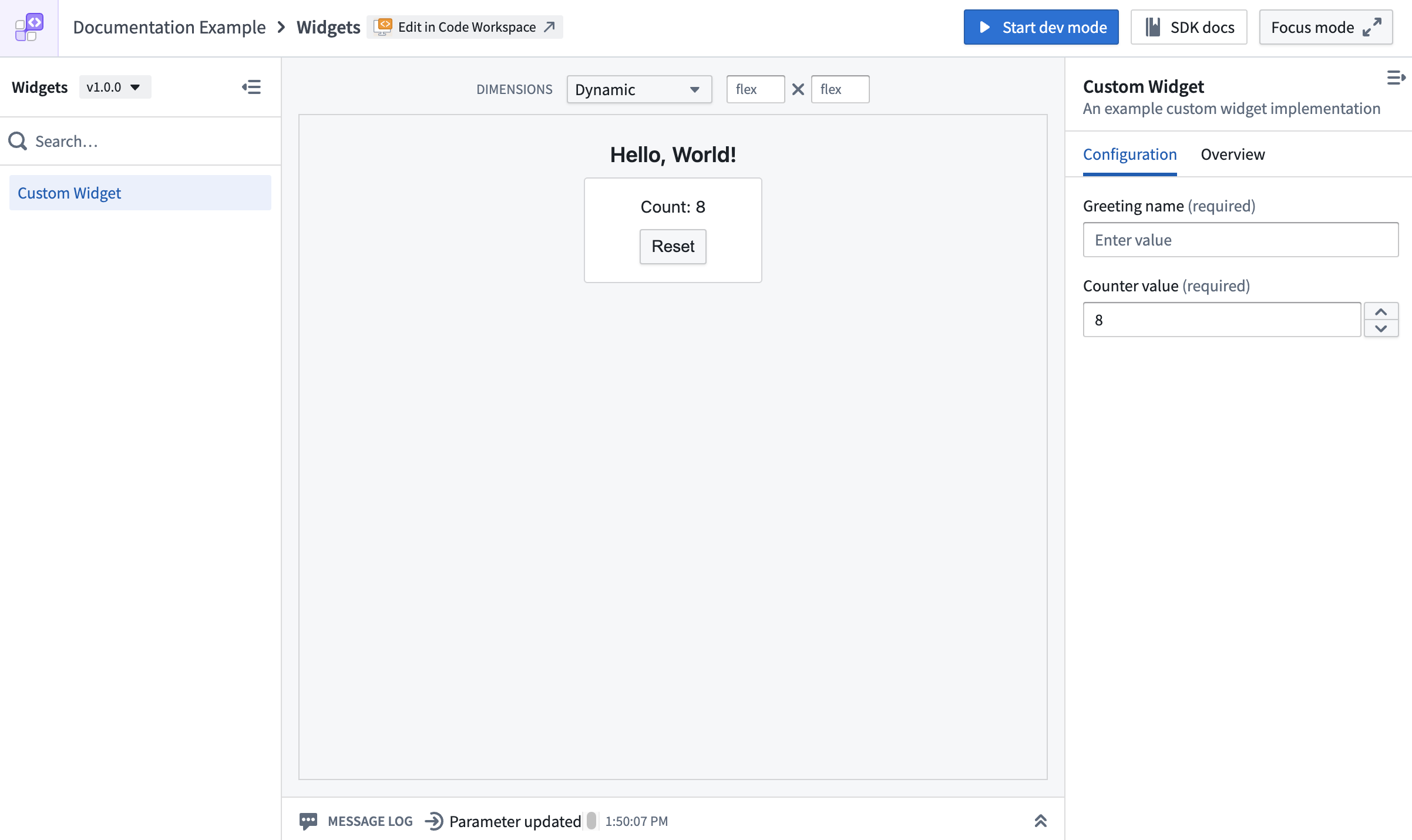The image size is (1412, 840).
Task: Open the Dynamic dimensions dropdown
Action: point(638,89)
